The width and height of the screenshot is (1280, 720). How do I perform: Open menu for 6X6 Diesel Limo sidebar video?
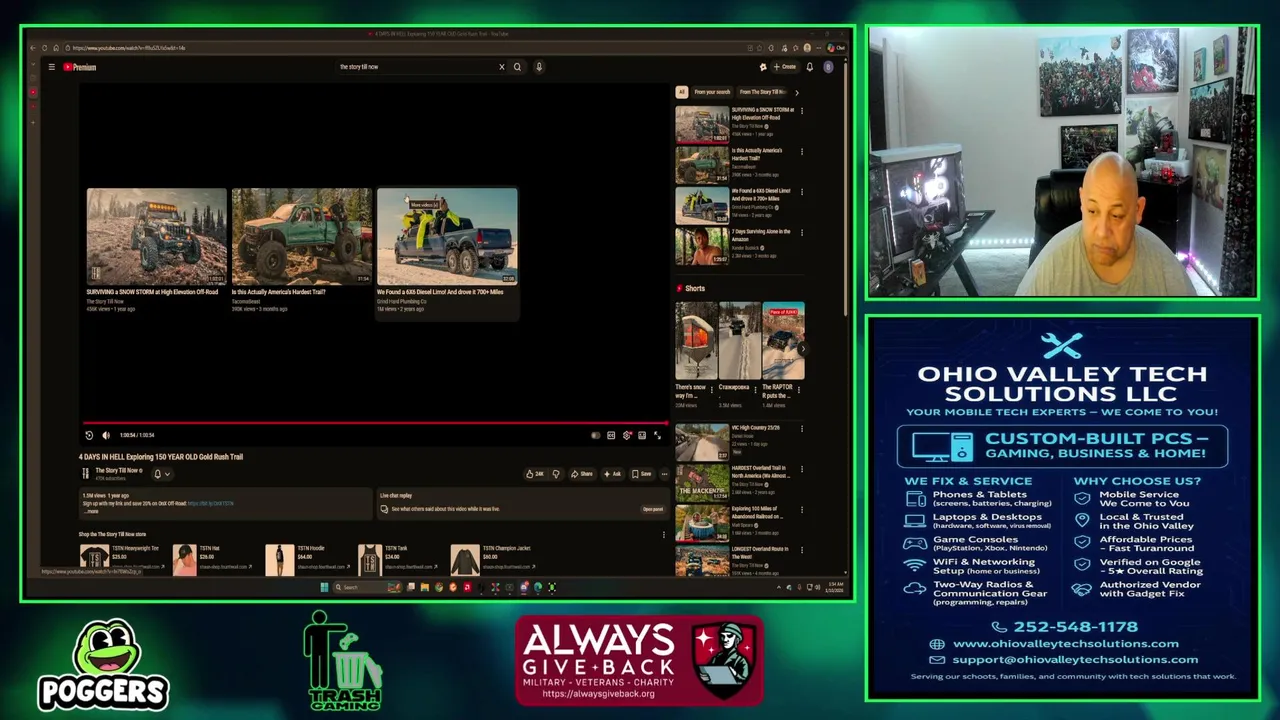801,191
